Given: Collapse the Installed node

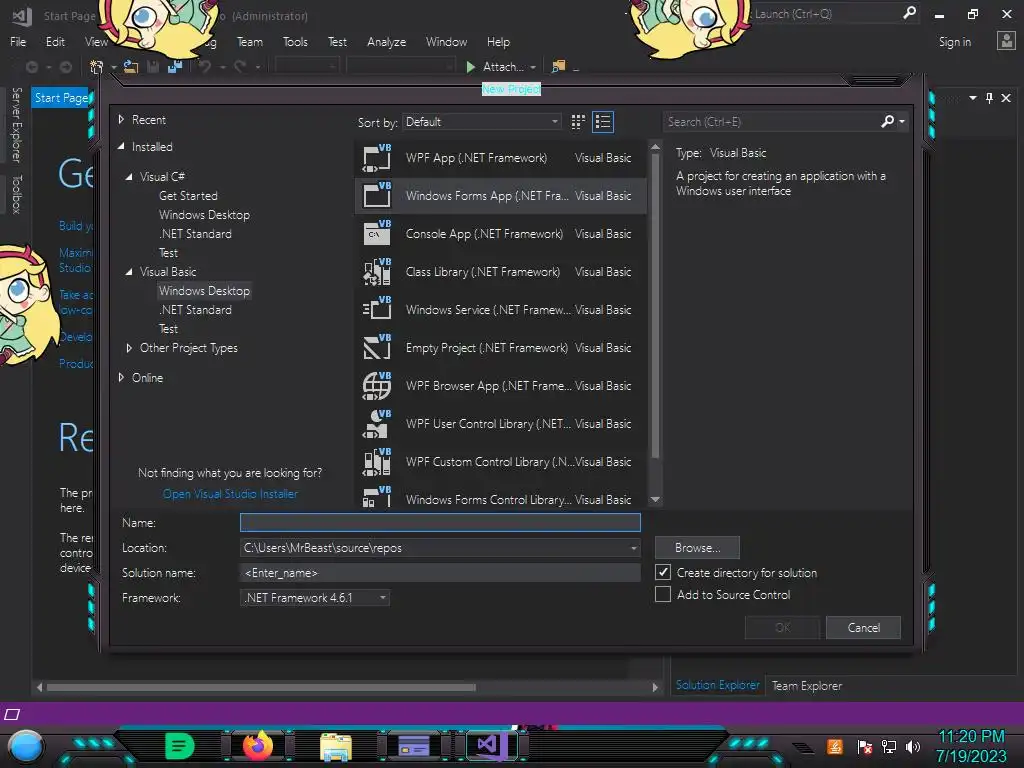Looking at the screenshot, I should [x=121, y=147].
